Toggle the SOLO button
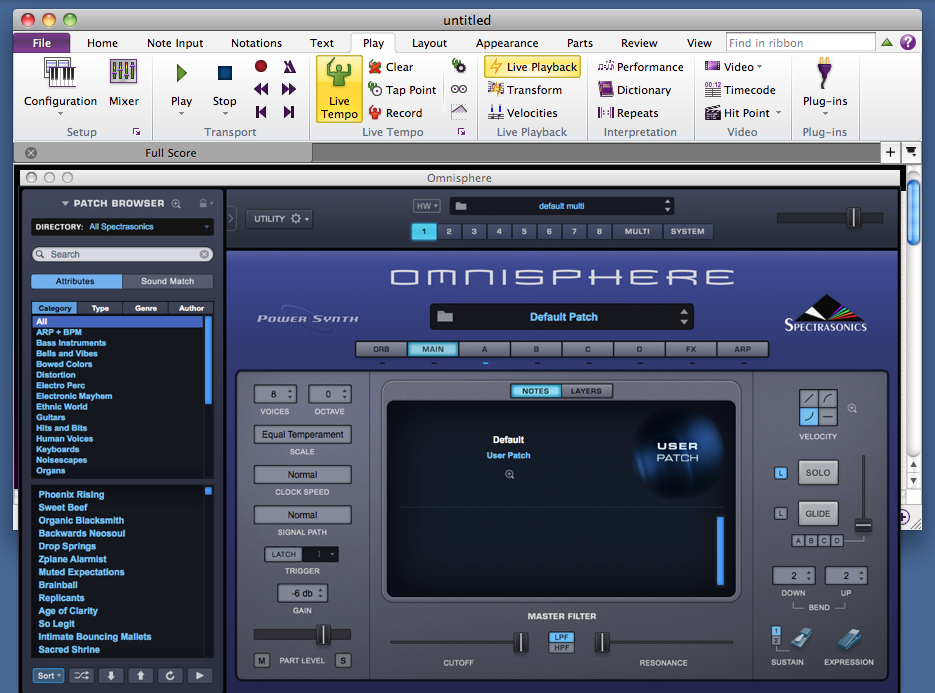The image size is (935, 693). 818,472
